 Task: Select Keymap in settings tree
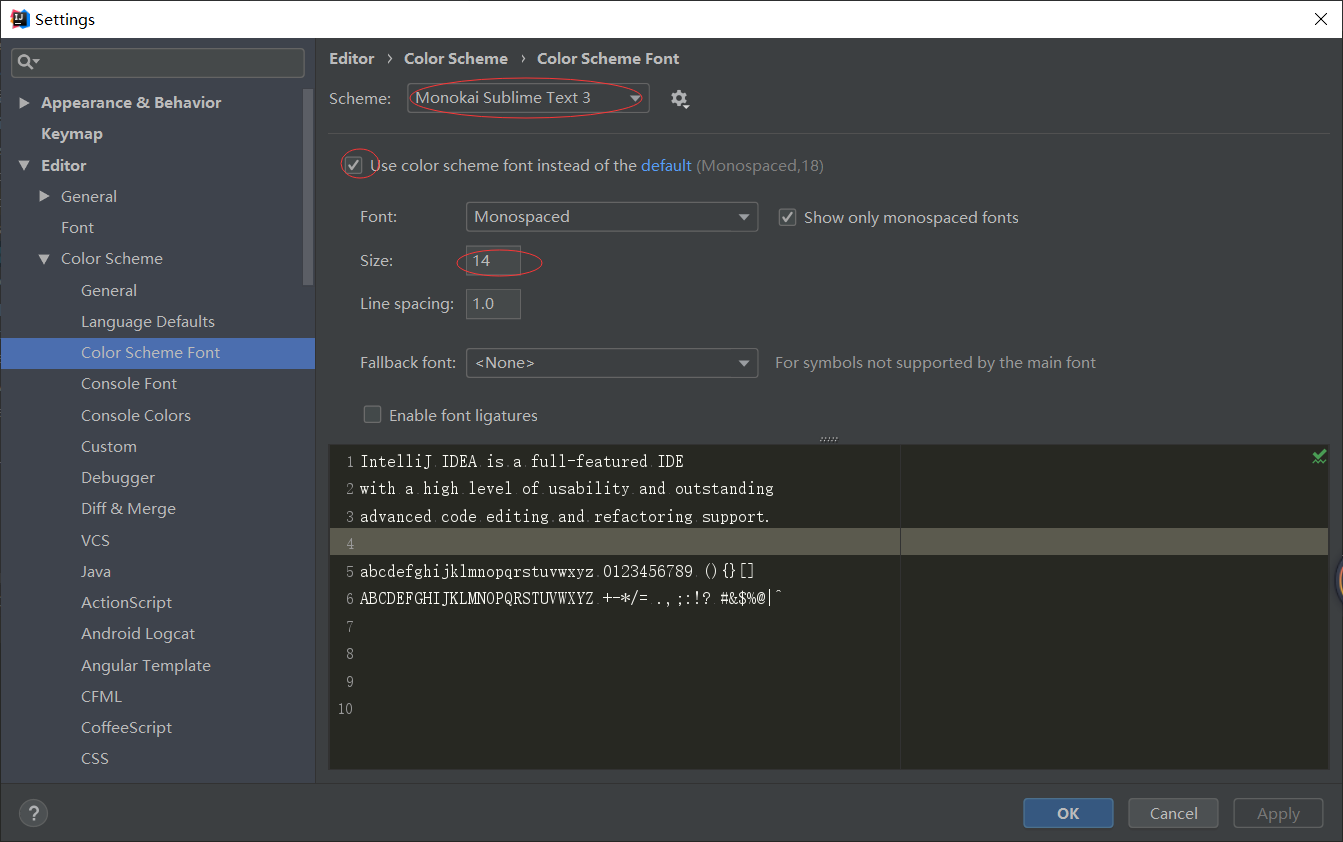pos(72,134)
